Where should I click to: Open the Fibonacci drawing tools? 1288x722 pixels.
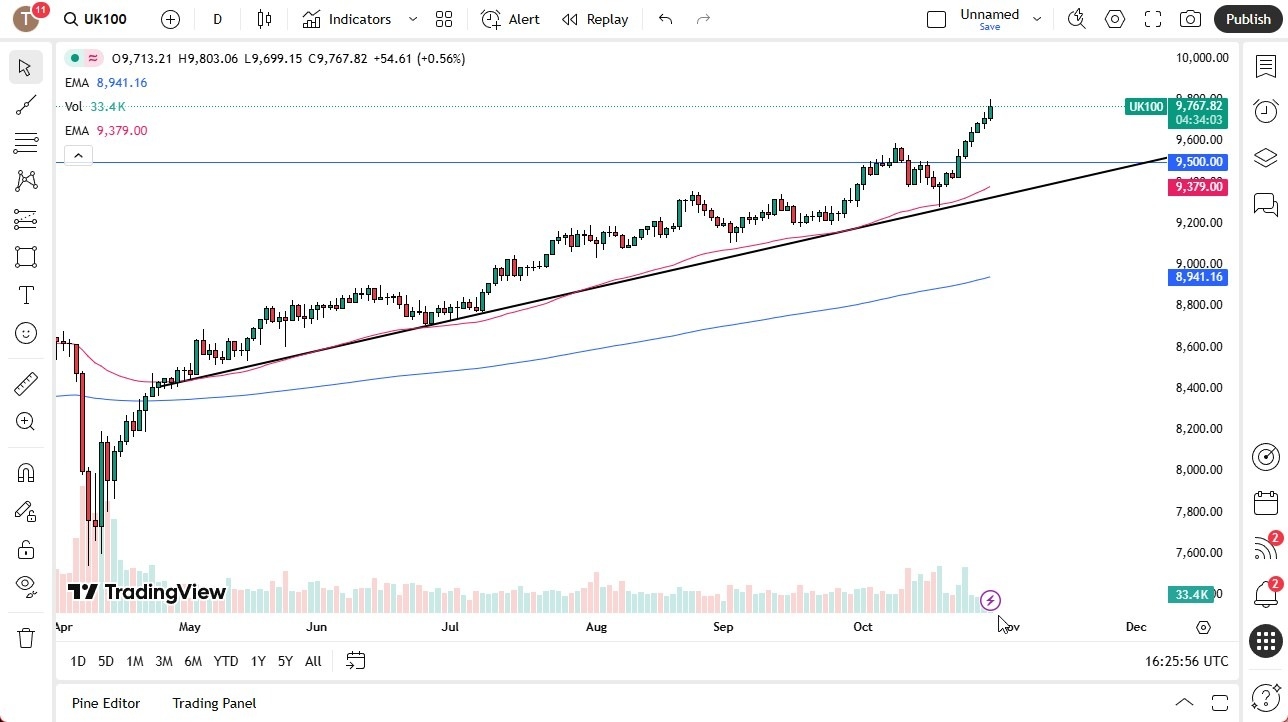(x=25, y=141)
